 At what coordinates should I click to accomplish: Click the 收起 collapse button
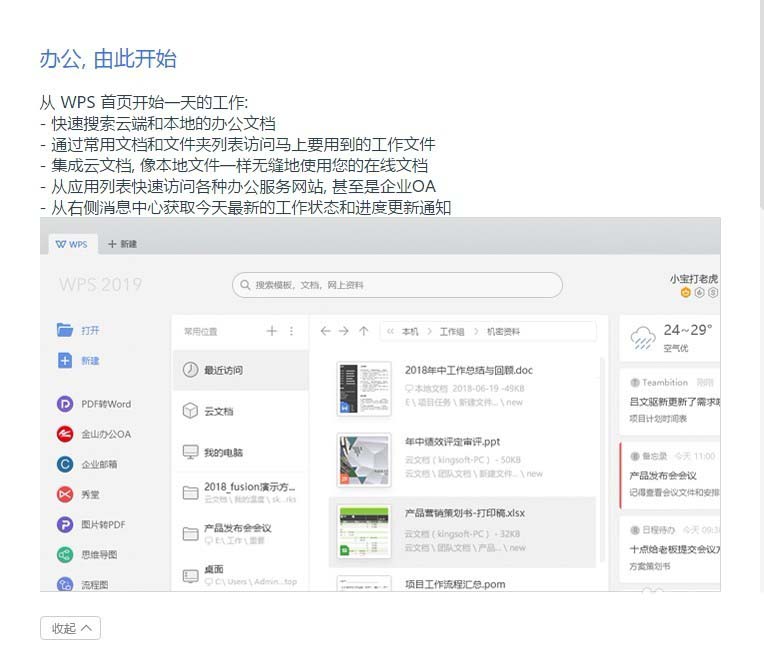tap(70, 628)
